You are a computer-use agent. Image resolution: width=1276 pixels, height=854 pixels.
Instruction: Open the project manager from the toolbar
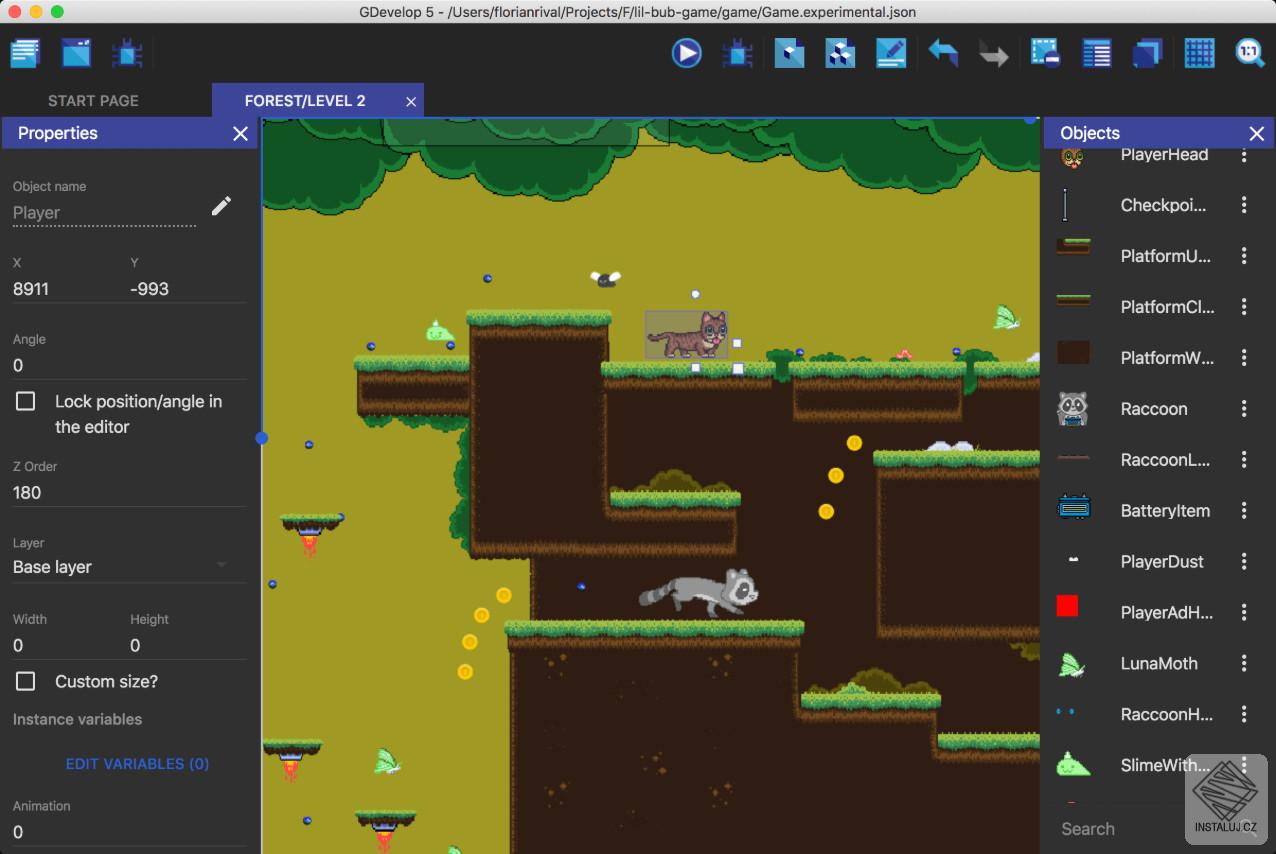25,53
